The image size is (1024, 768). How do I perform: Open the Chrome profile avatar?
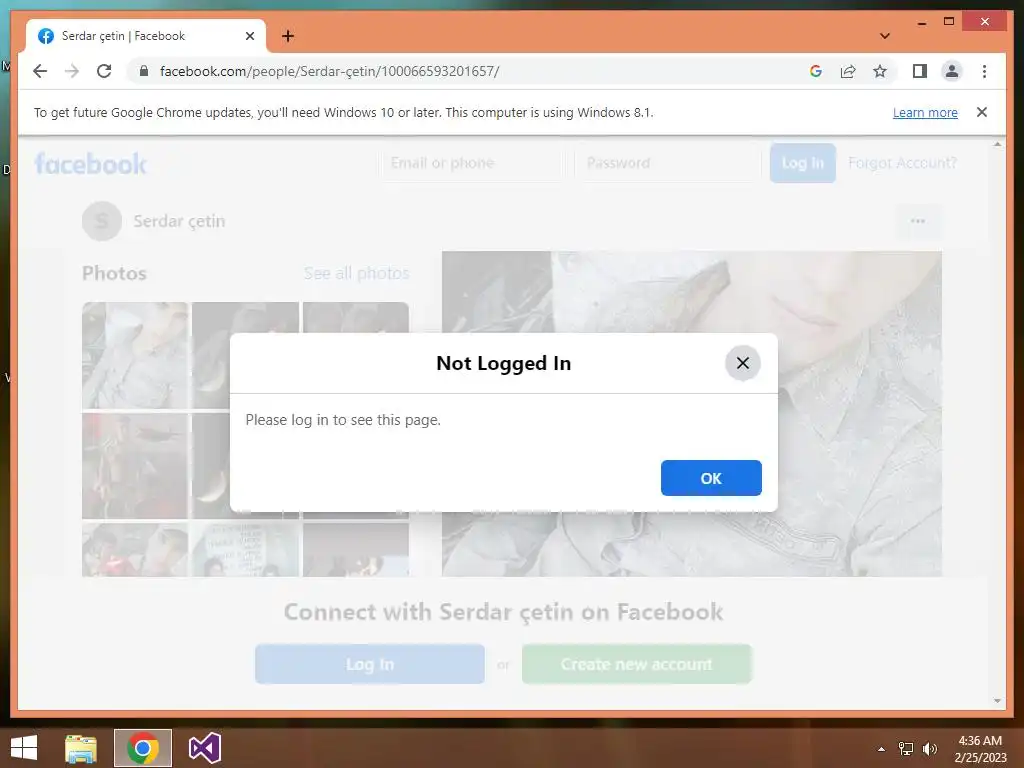(952, 71)
